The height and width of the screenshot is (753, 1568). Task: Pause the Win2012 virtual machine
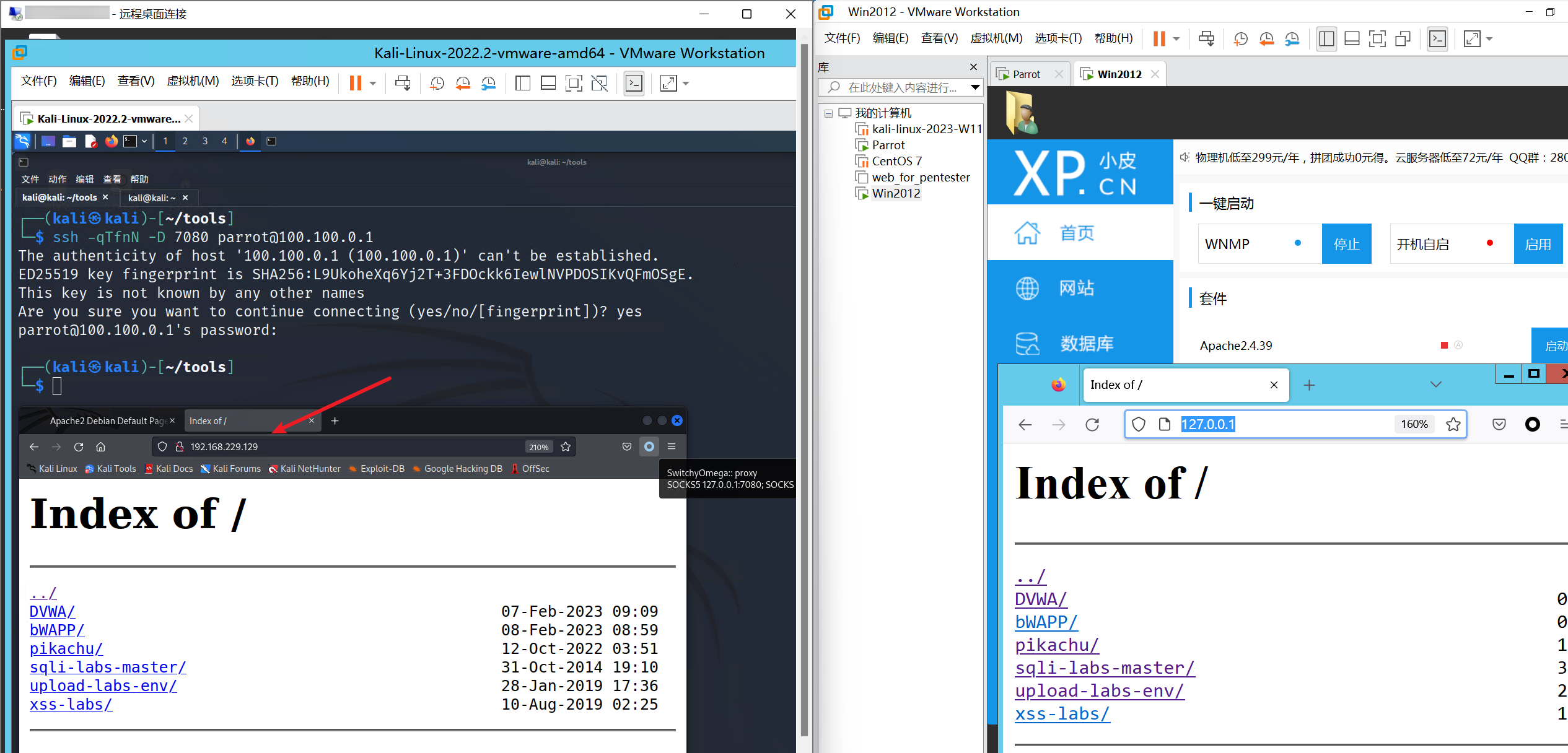pyautogui.click(x=1158, y=38)
